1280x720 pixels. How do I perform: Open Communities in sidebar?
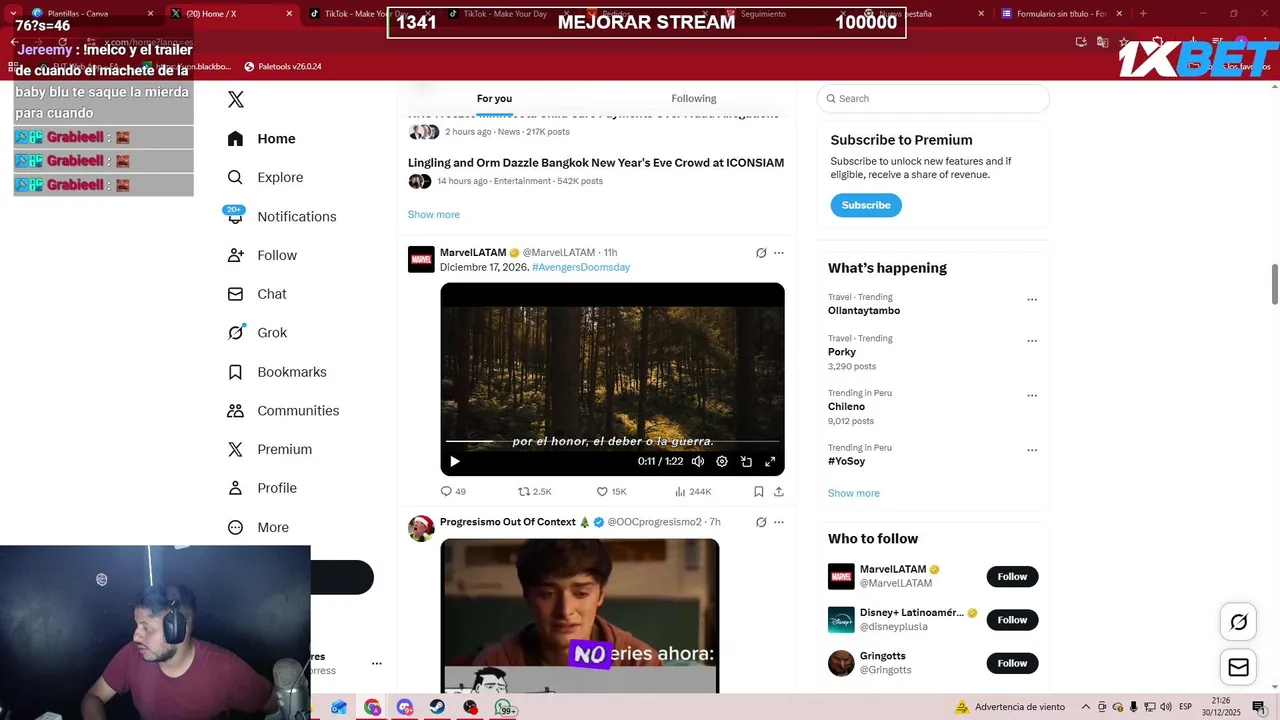pyautogui.click(x=283, y=411)
